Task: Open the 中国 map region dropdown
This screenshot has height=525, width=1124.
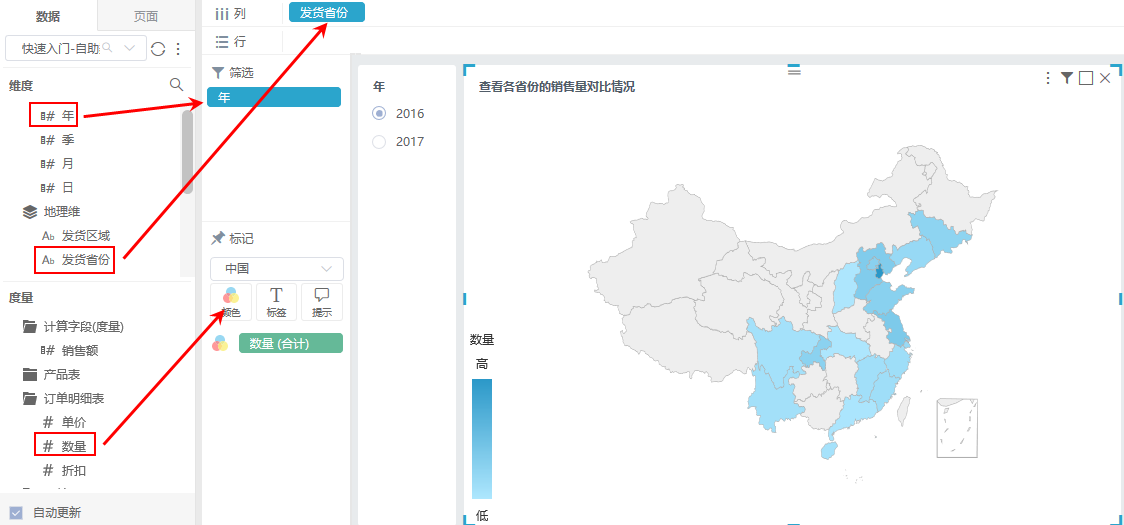Action: point(277,269)
